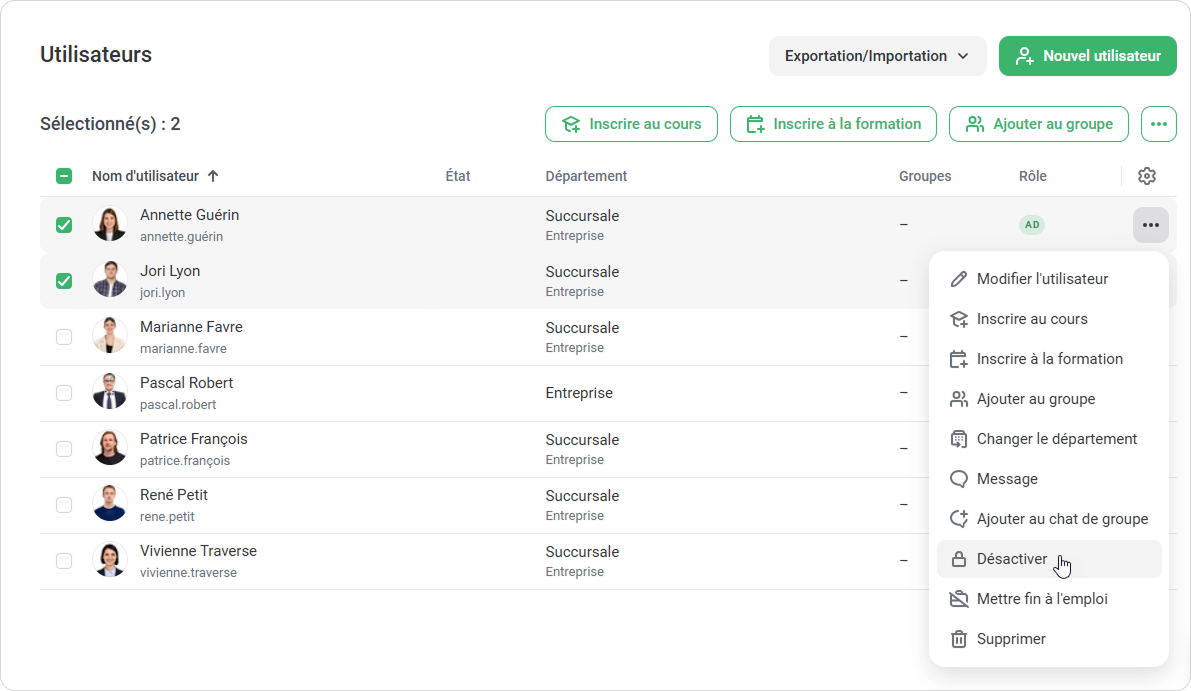Screen dimensions: 1191x691
Task: Click the lock icon beside Désactiver
Action: coord(958,559)
